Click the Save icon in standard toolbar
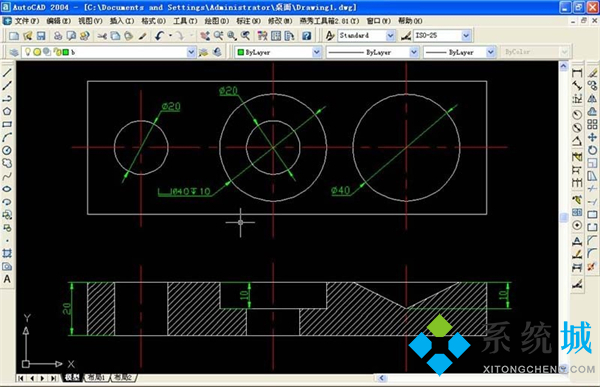The width and height of the screenshot is (600, 387). pos(41,36)
